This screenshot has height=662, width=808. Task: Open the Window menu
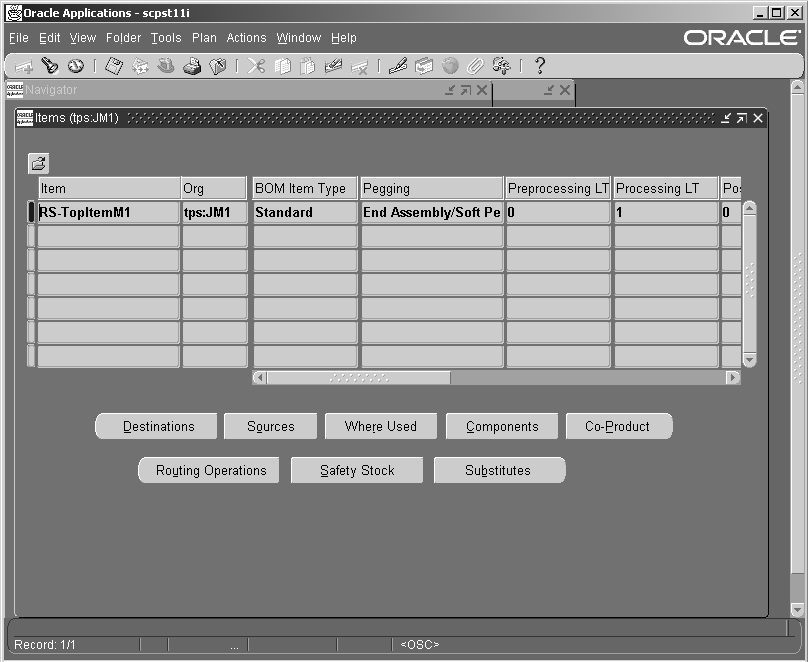(298, 38)
